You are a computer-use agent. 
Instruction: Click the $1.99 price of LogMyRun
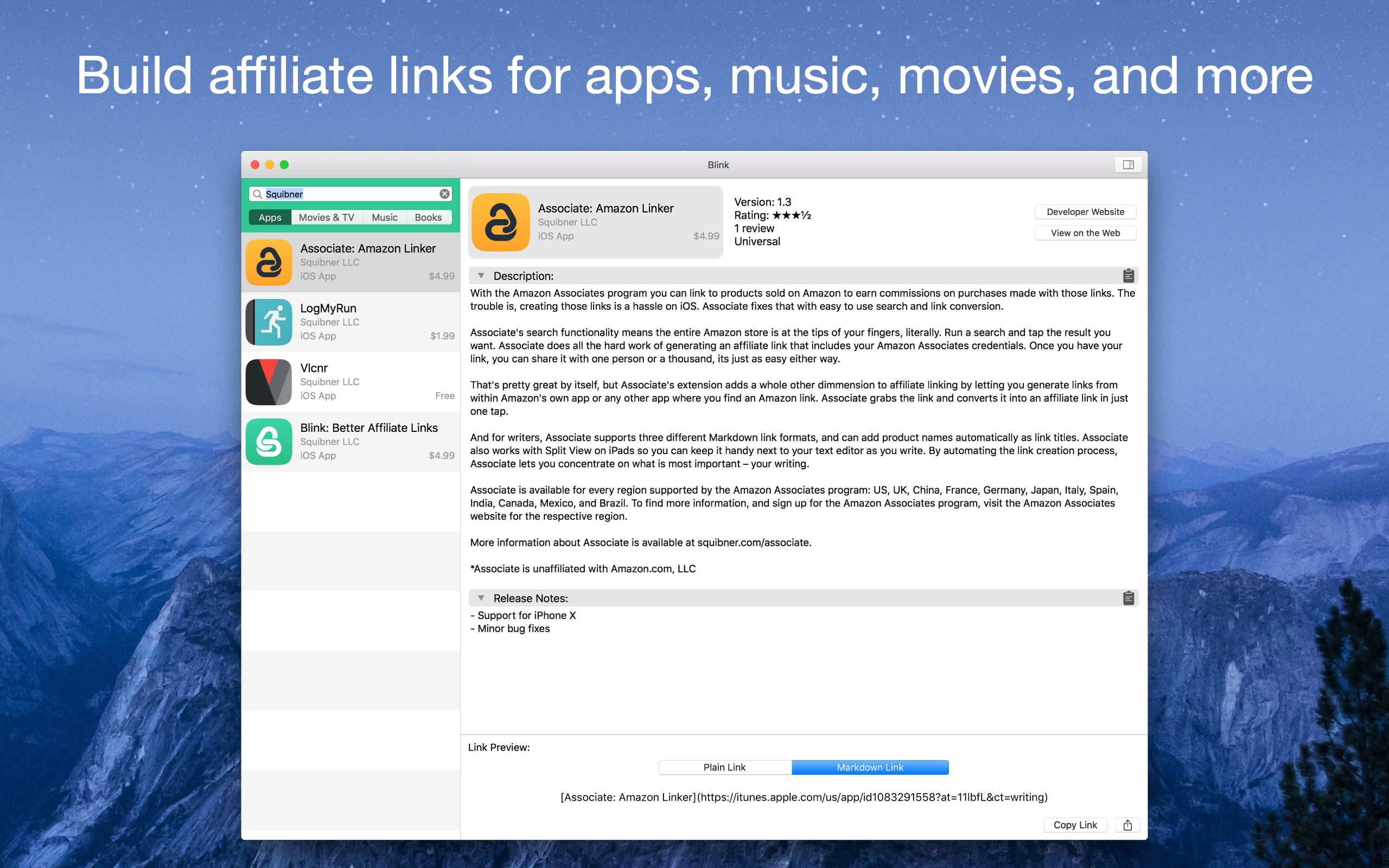[443, 336]
